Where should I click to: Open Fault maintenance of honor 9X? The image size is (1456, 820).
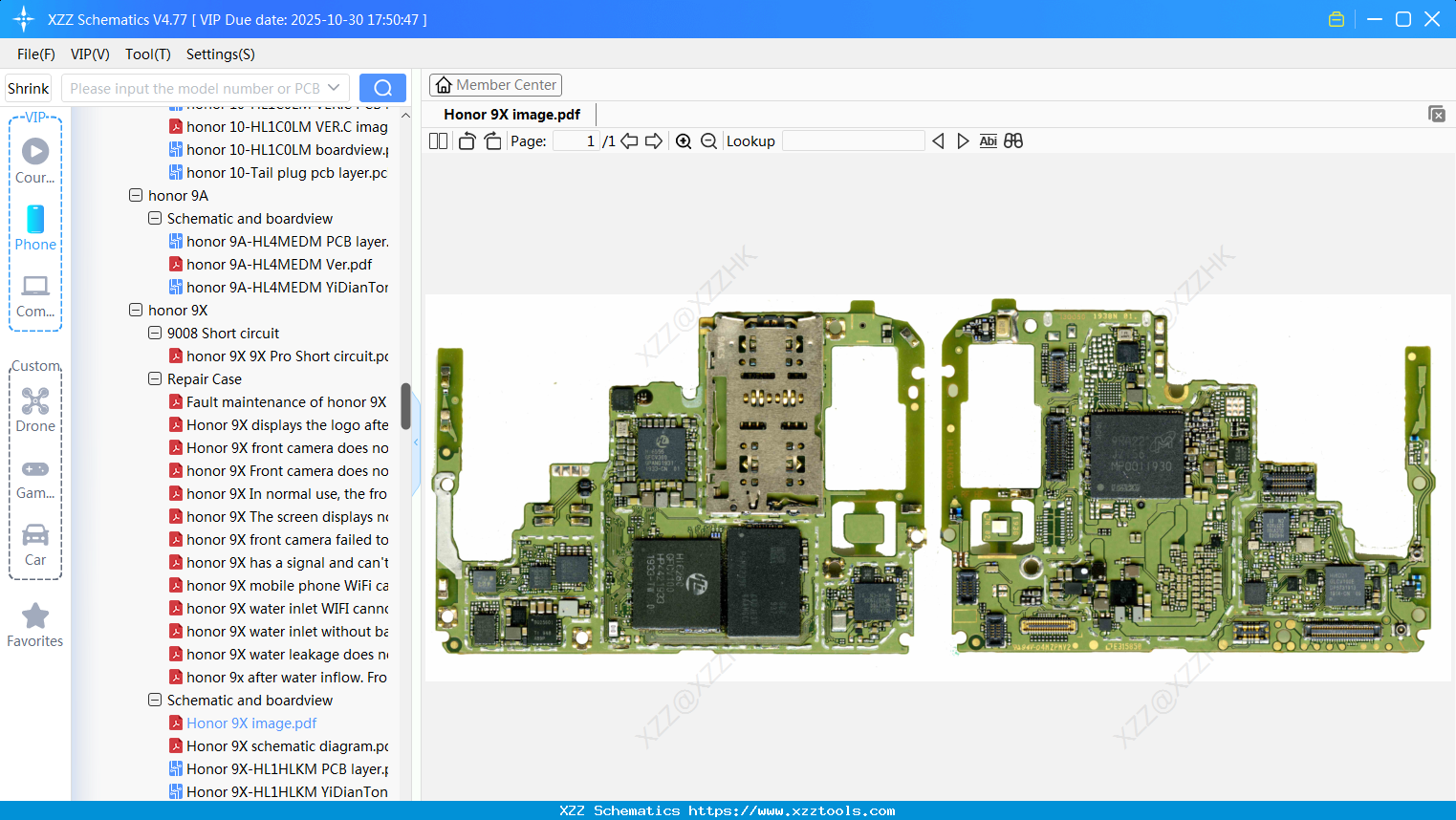tap(277, 402)
